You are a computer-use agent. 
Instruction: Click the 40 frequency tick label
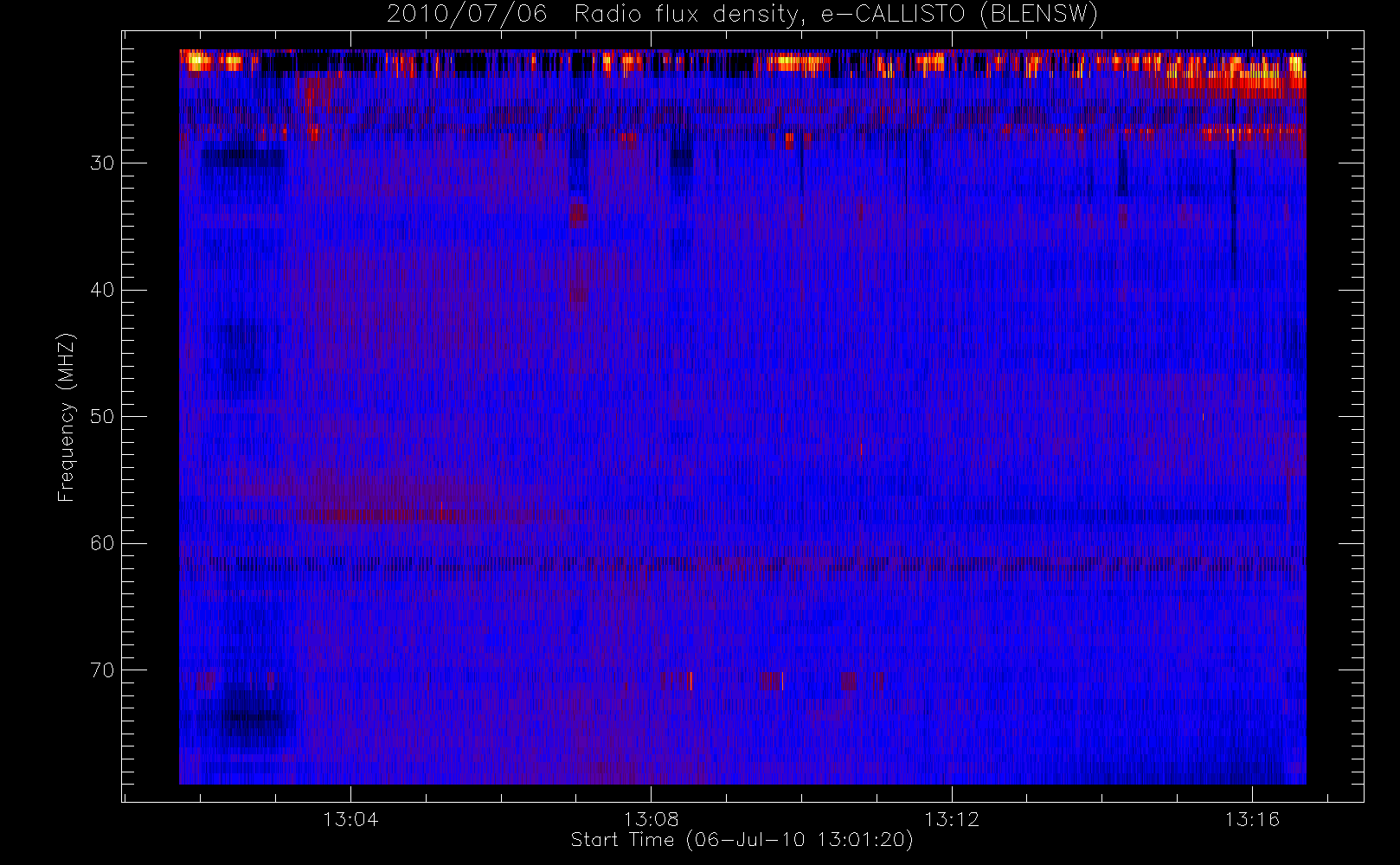tap(102, 290)
